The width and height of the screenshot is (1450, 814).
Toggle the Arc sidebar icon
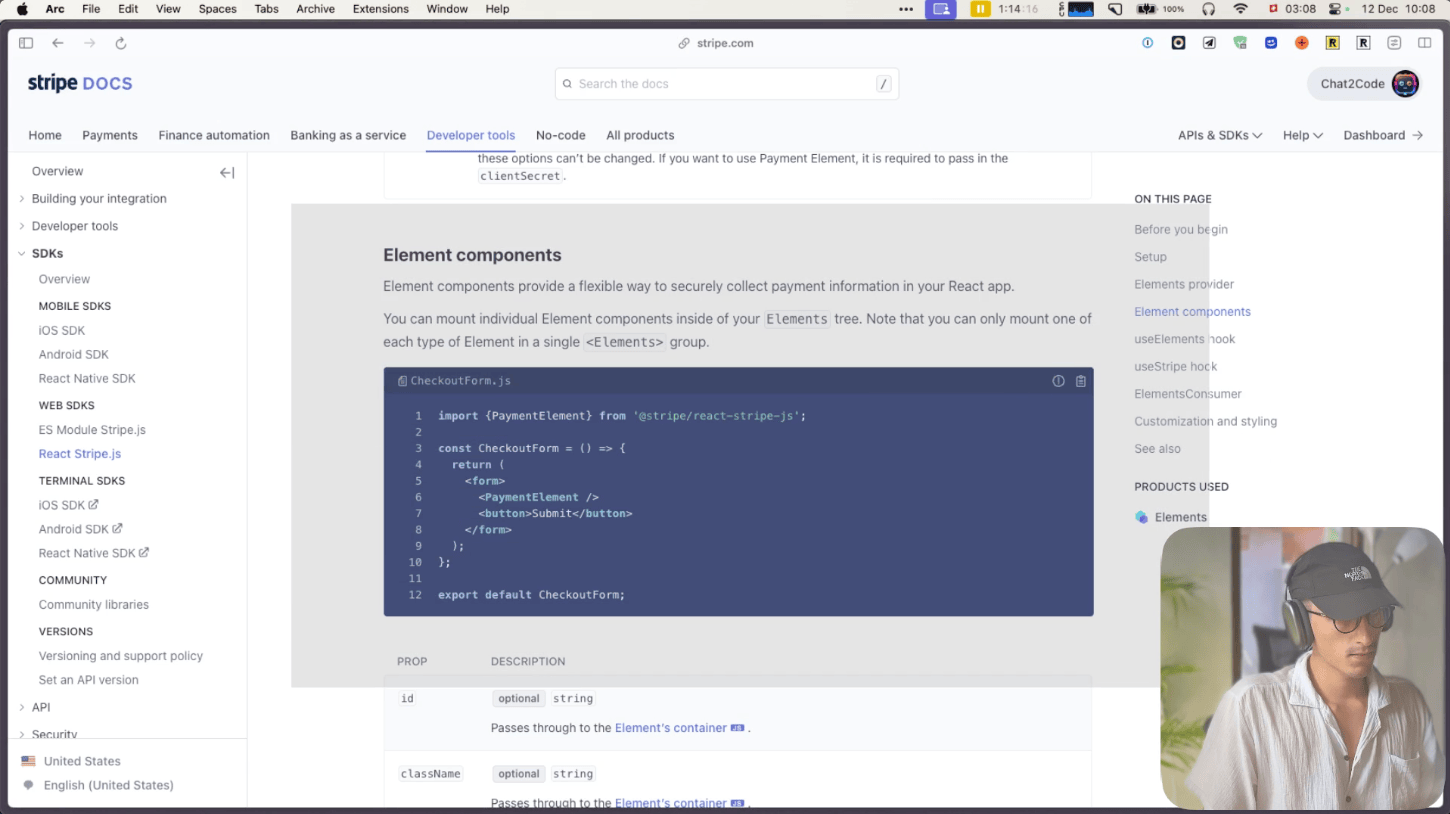(x=26, y=43)
